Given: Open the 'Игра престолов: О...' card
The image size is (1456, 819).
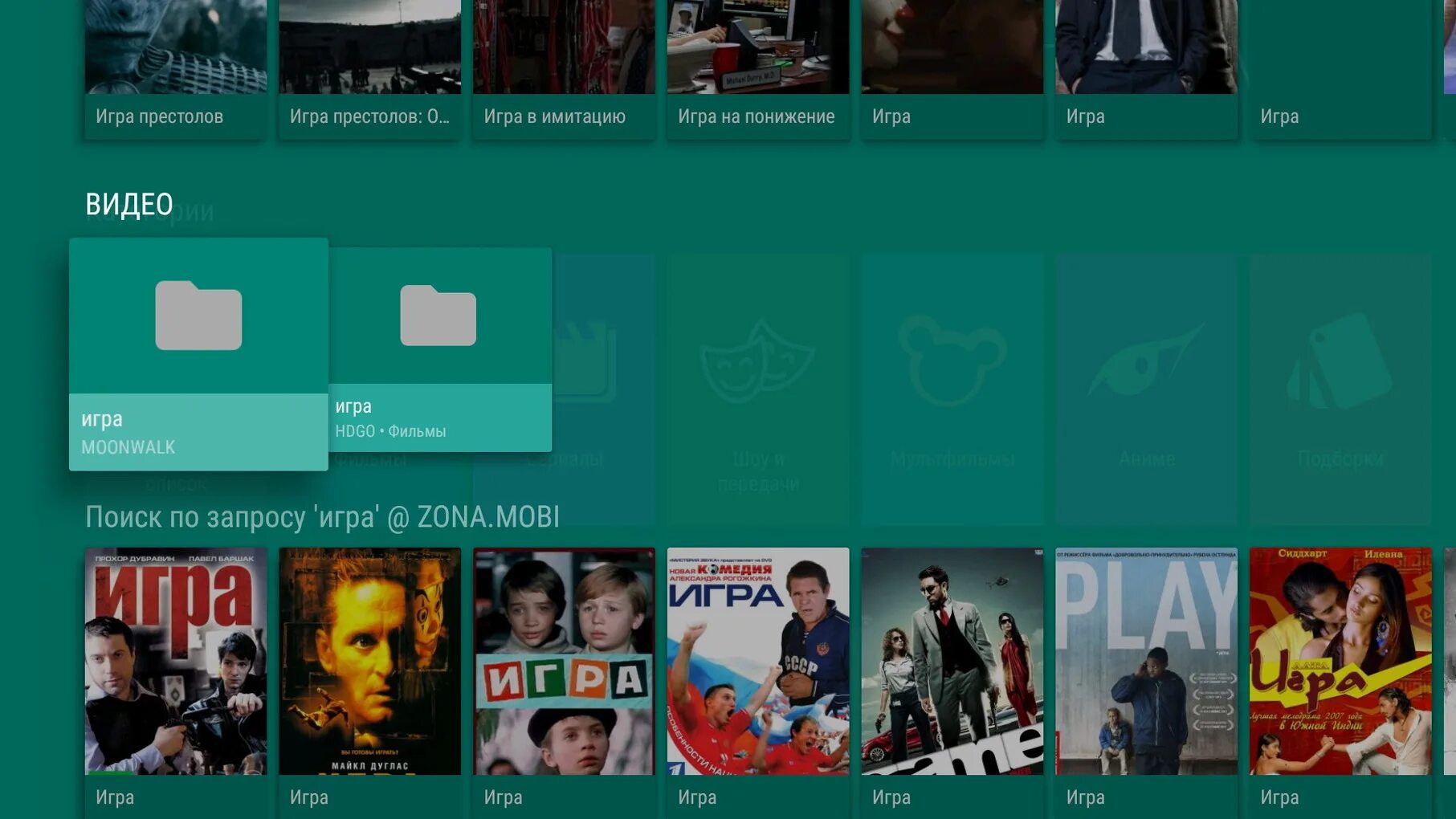Looking at the screenshot, I should tap(370, 70).
